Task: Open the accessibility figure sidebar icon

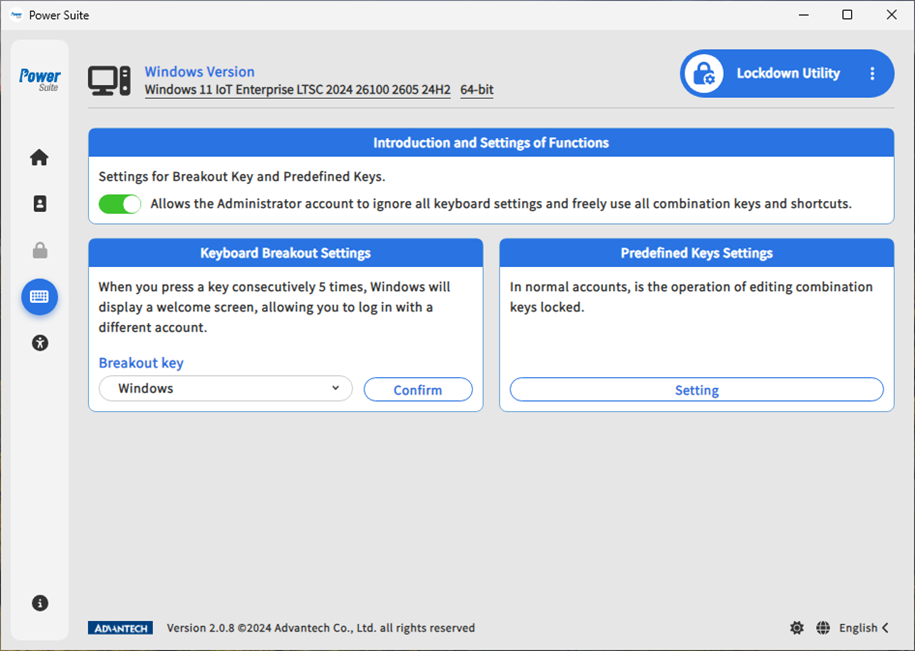Action: [x=39, y=343]
